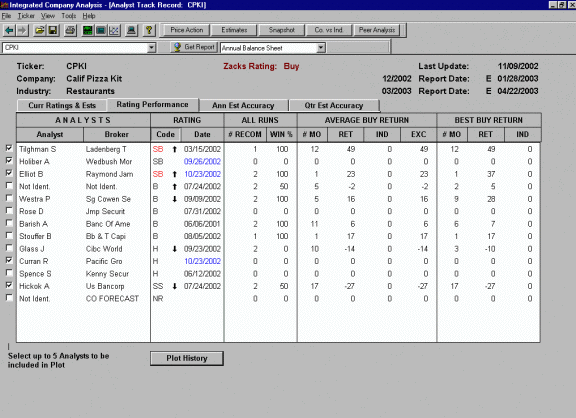The image size is (576, 418).
Task: Click the Analyst column header
Action: pos(50,134)
